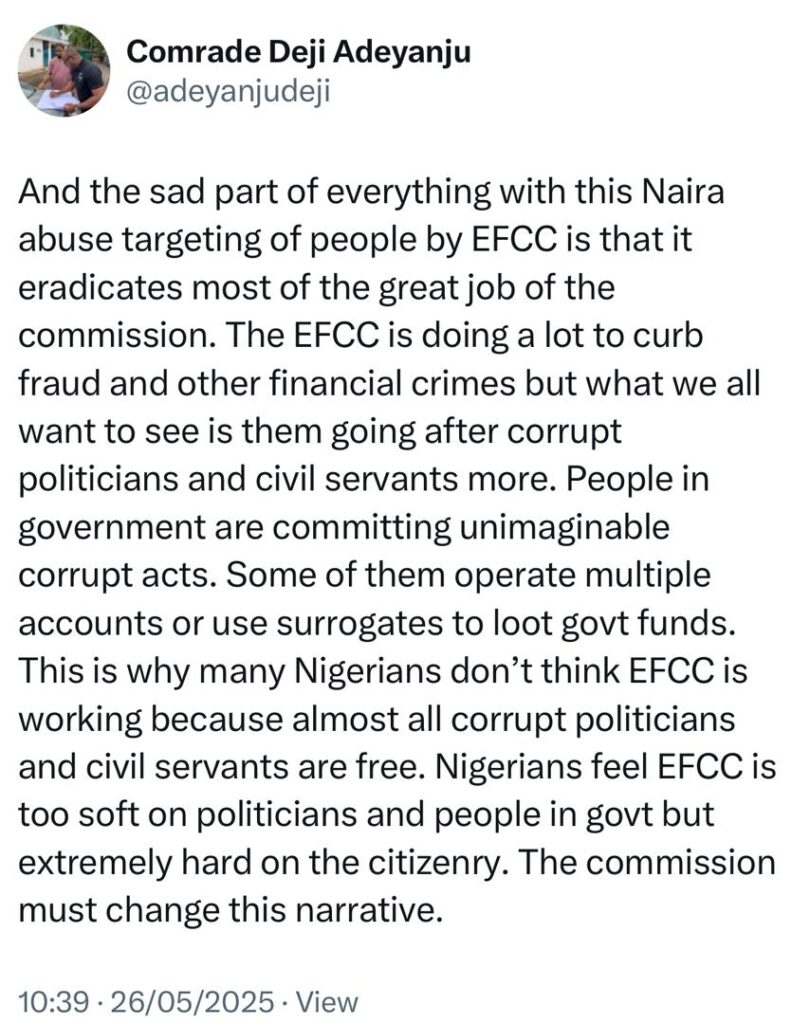810x1024 pixels.
Task: Click the text fraud and other financial crimes
Action: pos(267,383)
